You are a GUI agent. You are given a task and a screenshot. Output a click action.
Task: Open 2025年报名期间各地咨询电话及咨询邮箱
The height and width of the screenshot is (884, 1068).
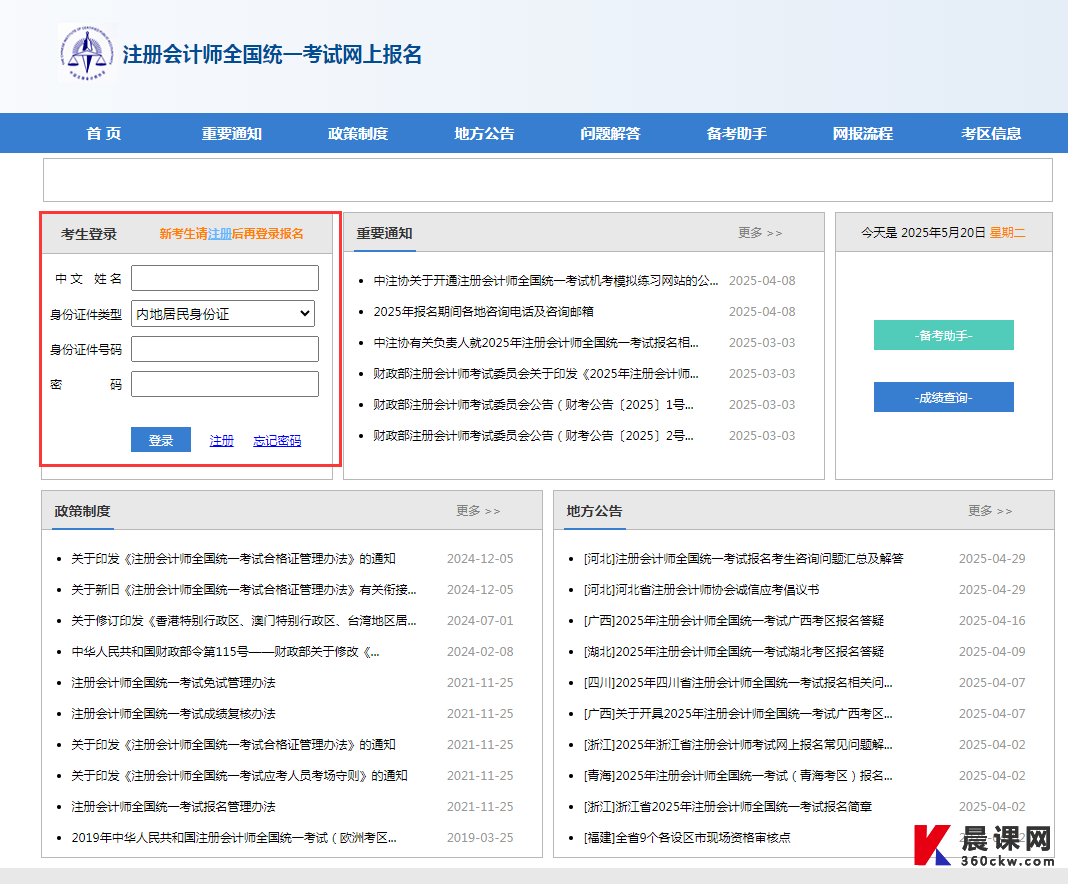484,311
